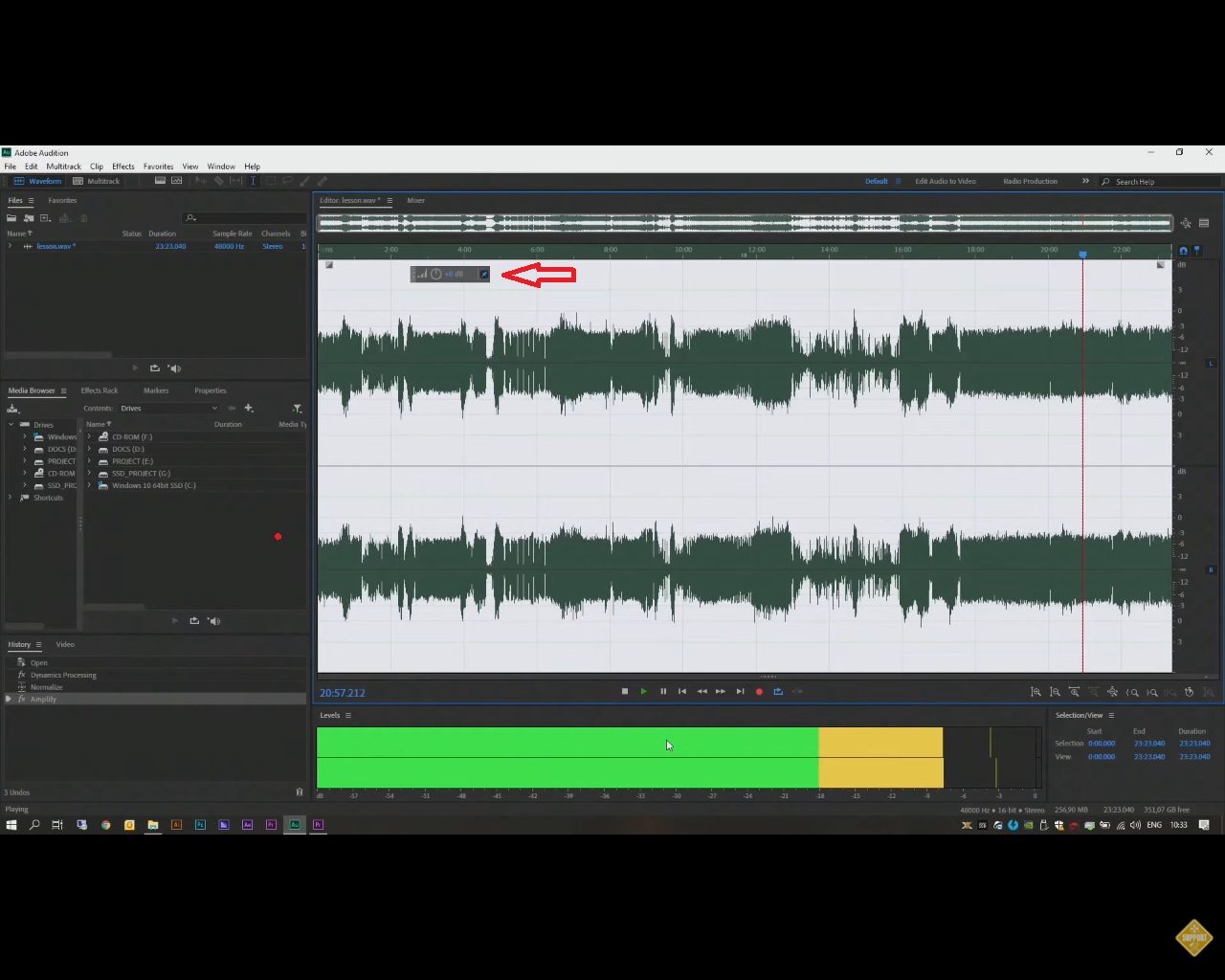Click the green Play button
Viewport: 1225px width, 980px height.
643,691
